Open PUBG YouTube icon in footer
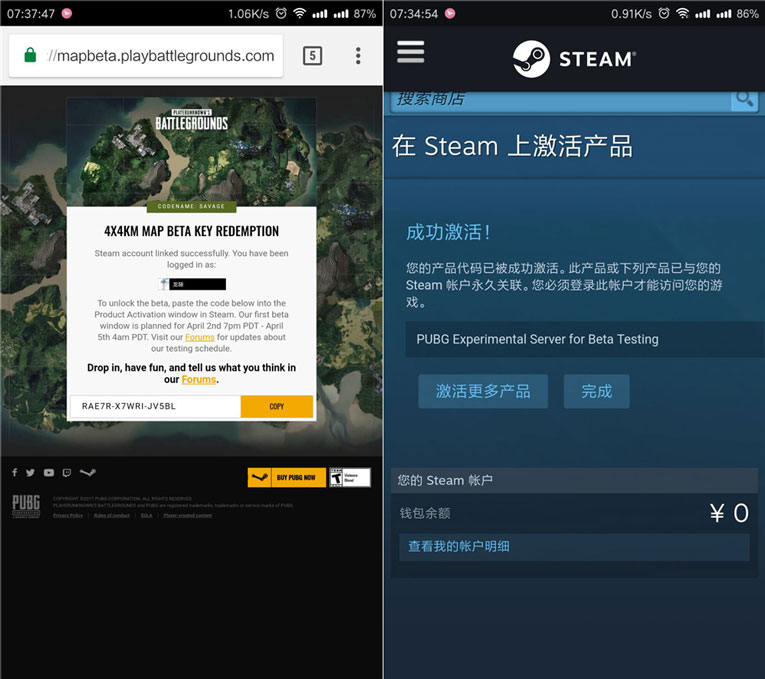Viewport: 765px width, 679px height. 49,473
